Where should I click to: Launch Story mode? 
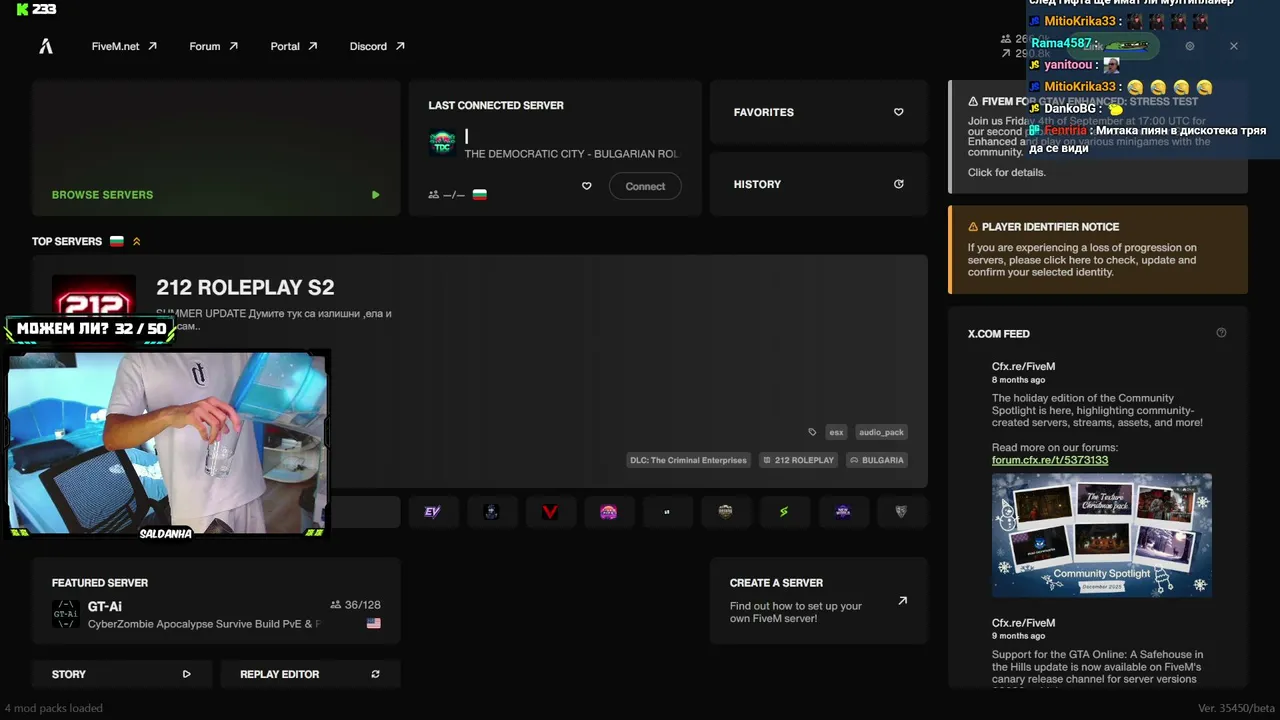pyautogui.click(x=121, y=674)
